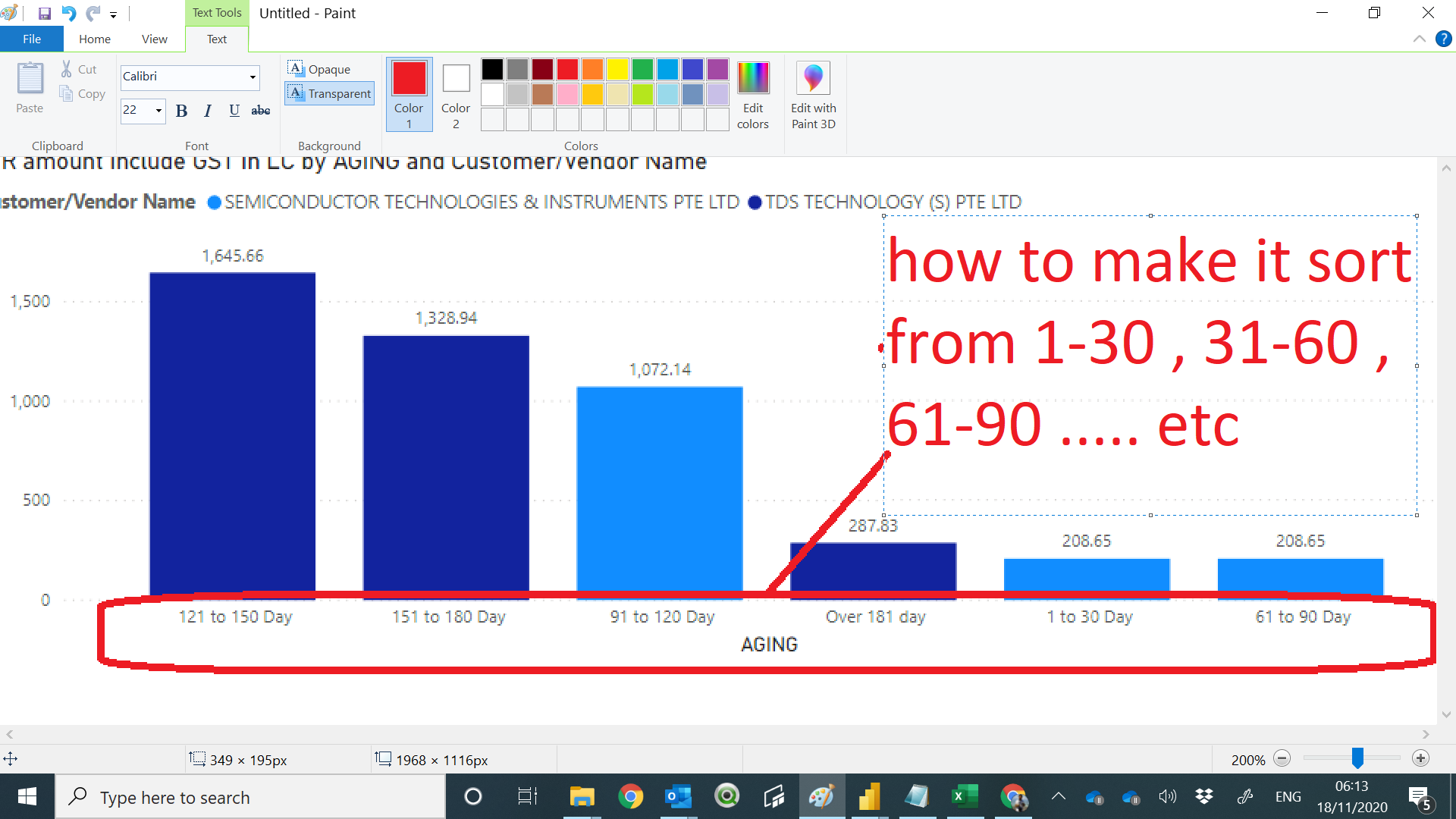Open the File menu
1456x819 pixels.
coord(32,39)
